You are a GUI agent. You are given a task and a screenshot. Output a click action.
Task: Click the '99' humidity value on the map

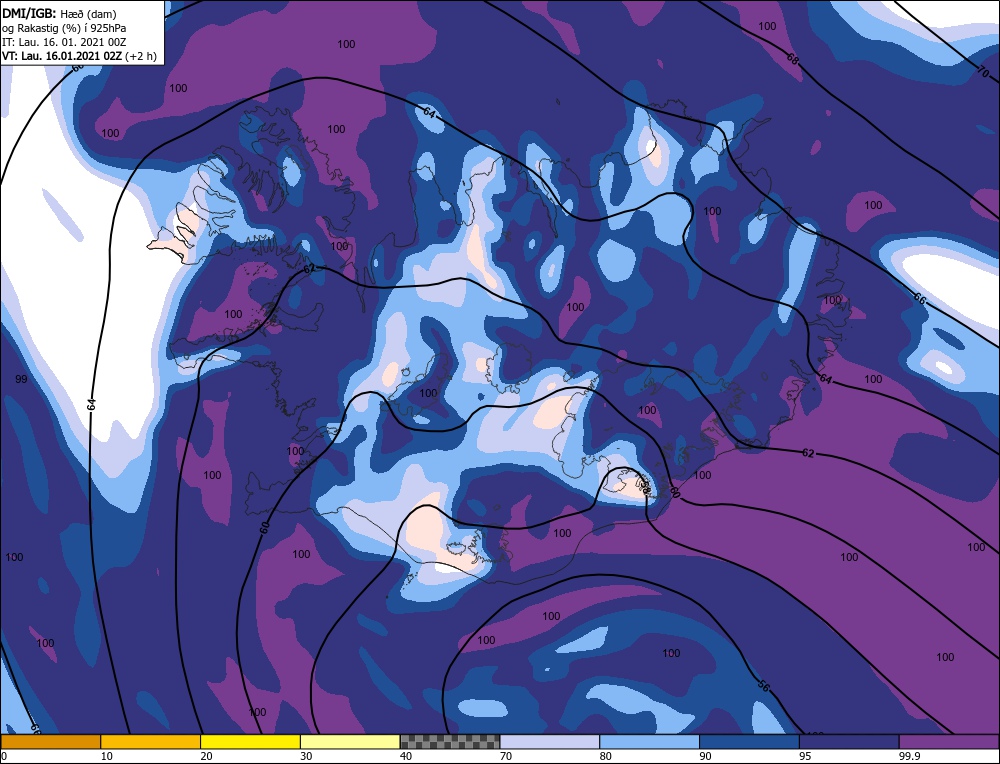coord(21,379)
